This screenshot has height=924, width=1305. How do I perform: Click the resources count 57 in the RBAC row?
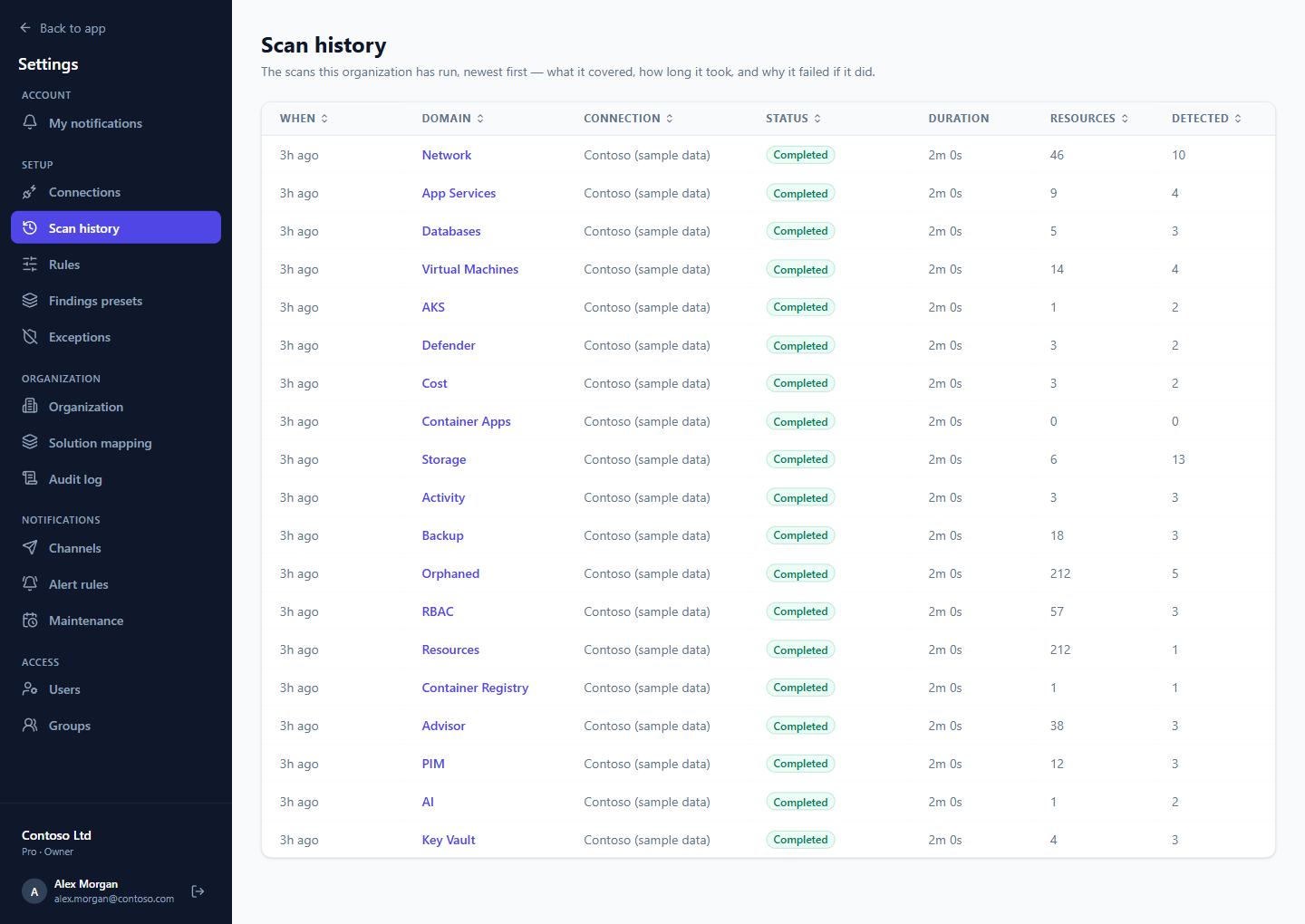pyautogui.click(x=1057, y=611)
